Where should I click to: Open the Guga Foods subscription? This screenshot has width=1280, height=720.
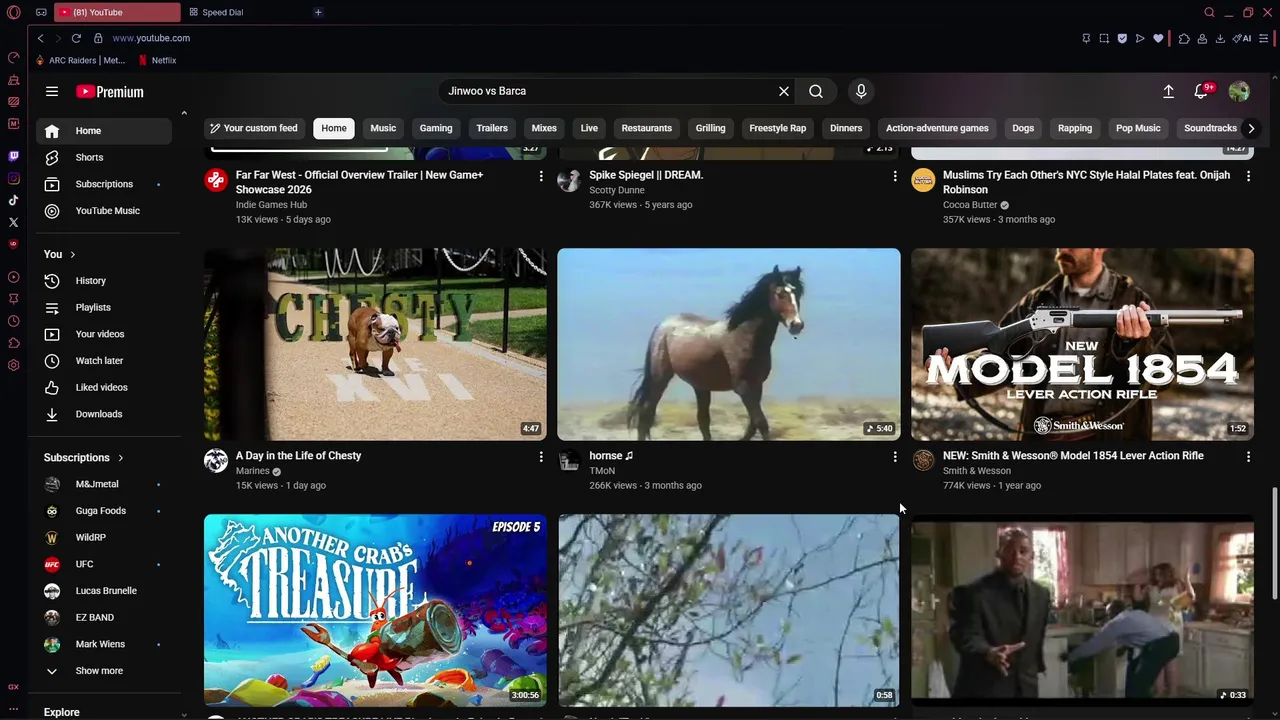pyautogui.click(x=100, y=511)
